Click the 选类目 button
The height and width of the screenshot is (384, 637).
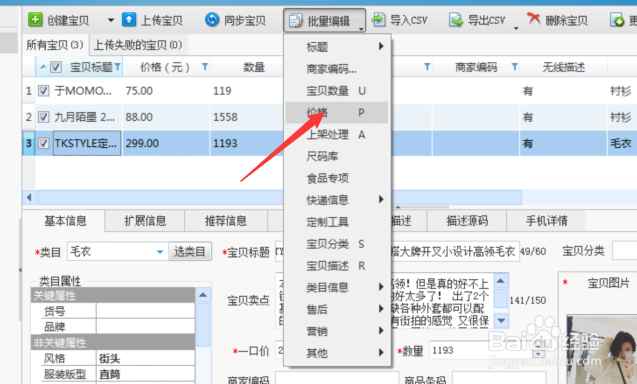tap(190, 252)
